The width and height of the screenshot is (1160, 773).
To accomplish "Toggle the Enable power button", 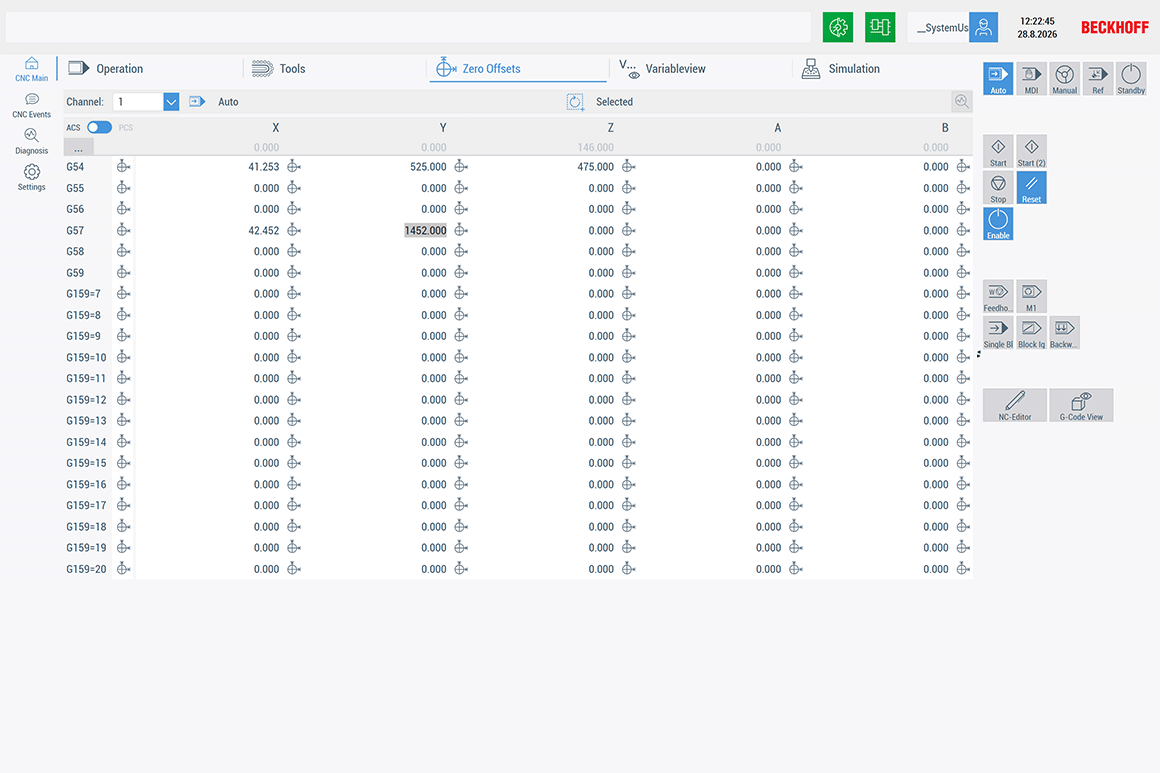I will tap(998, 223).
